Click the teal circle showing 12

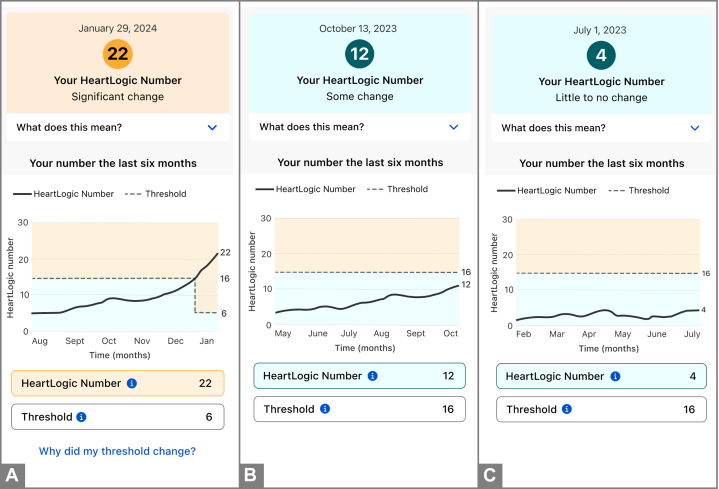[360, 54]
